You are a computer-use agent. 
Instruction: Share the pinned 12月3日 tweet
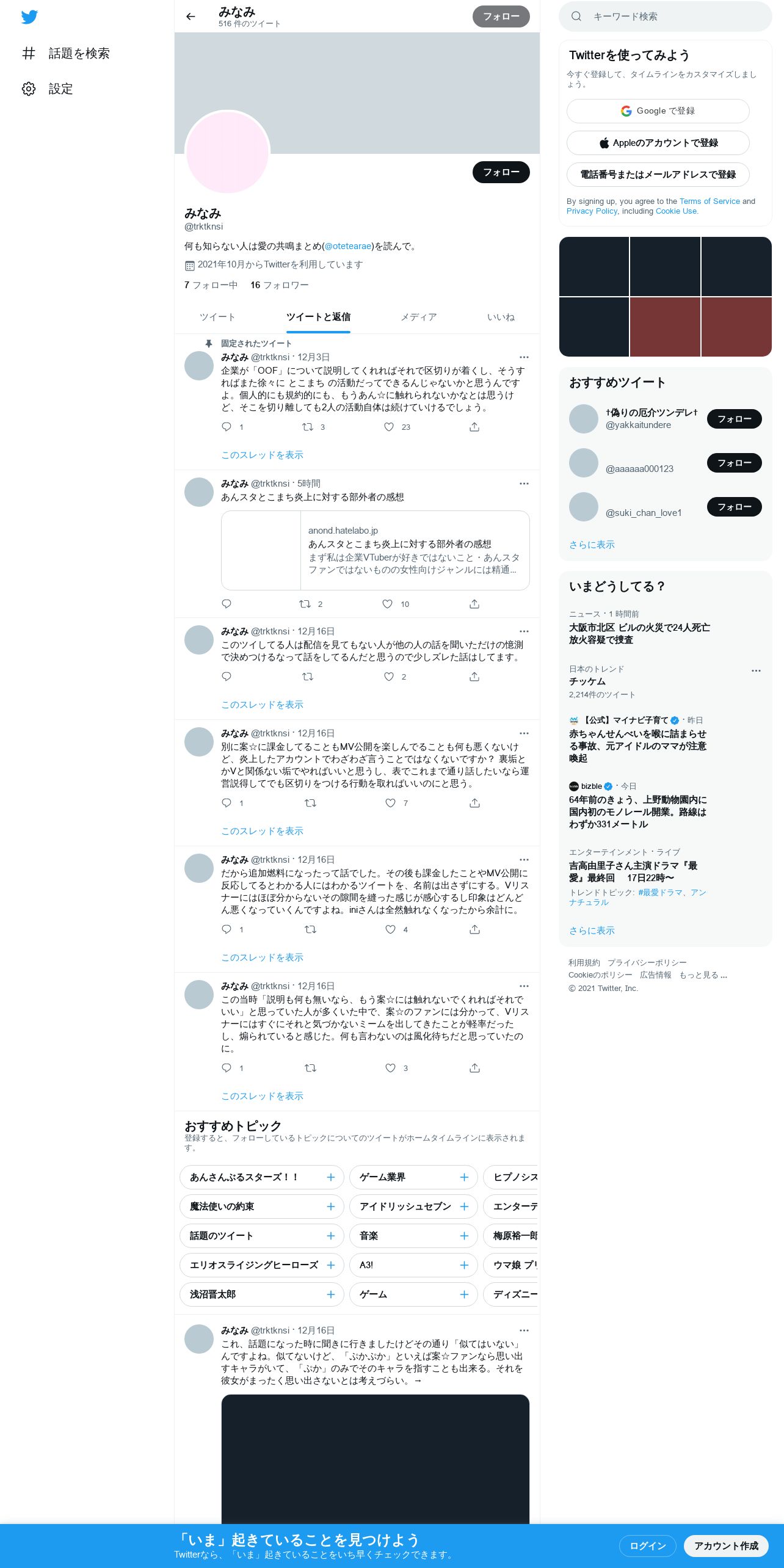pyautogui.click(x=474, y=427)
